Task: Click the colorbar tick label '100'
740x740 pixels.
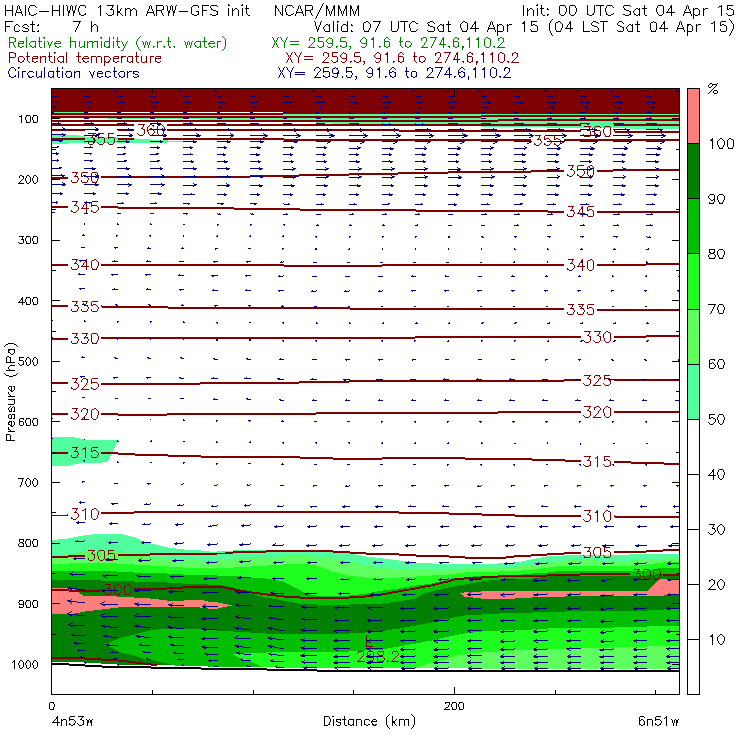Action: click(721, 144)
